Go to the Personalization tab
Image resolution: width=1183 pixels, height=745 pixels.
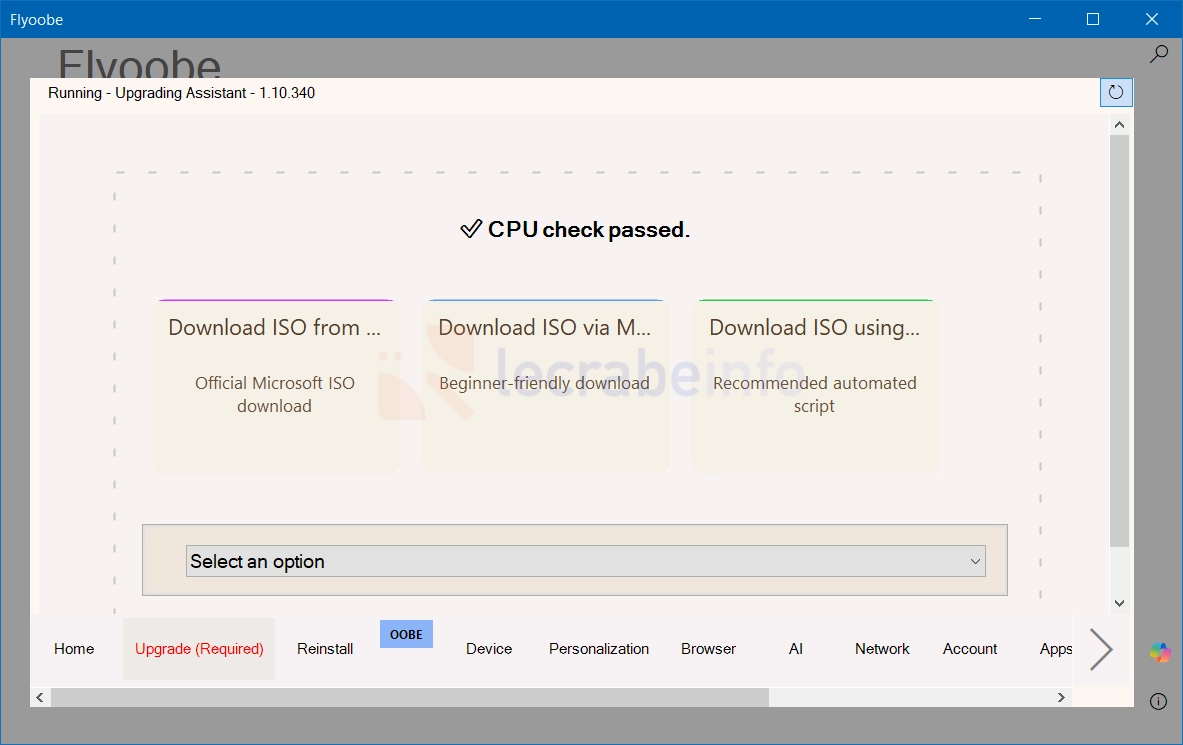point(599,649)
